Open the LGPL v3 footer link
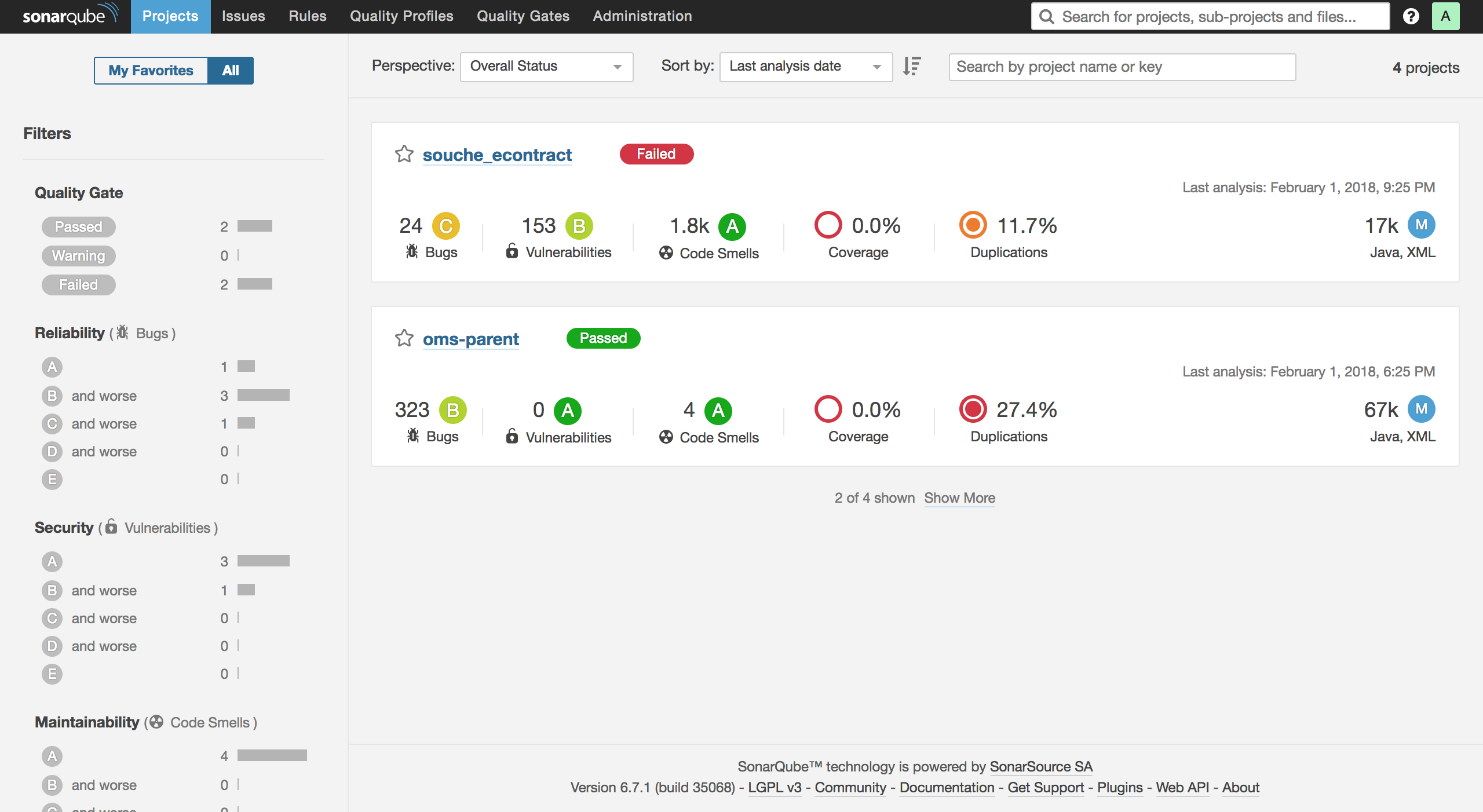This screenshot has height=812, width=1483. (775, 788)
